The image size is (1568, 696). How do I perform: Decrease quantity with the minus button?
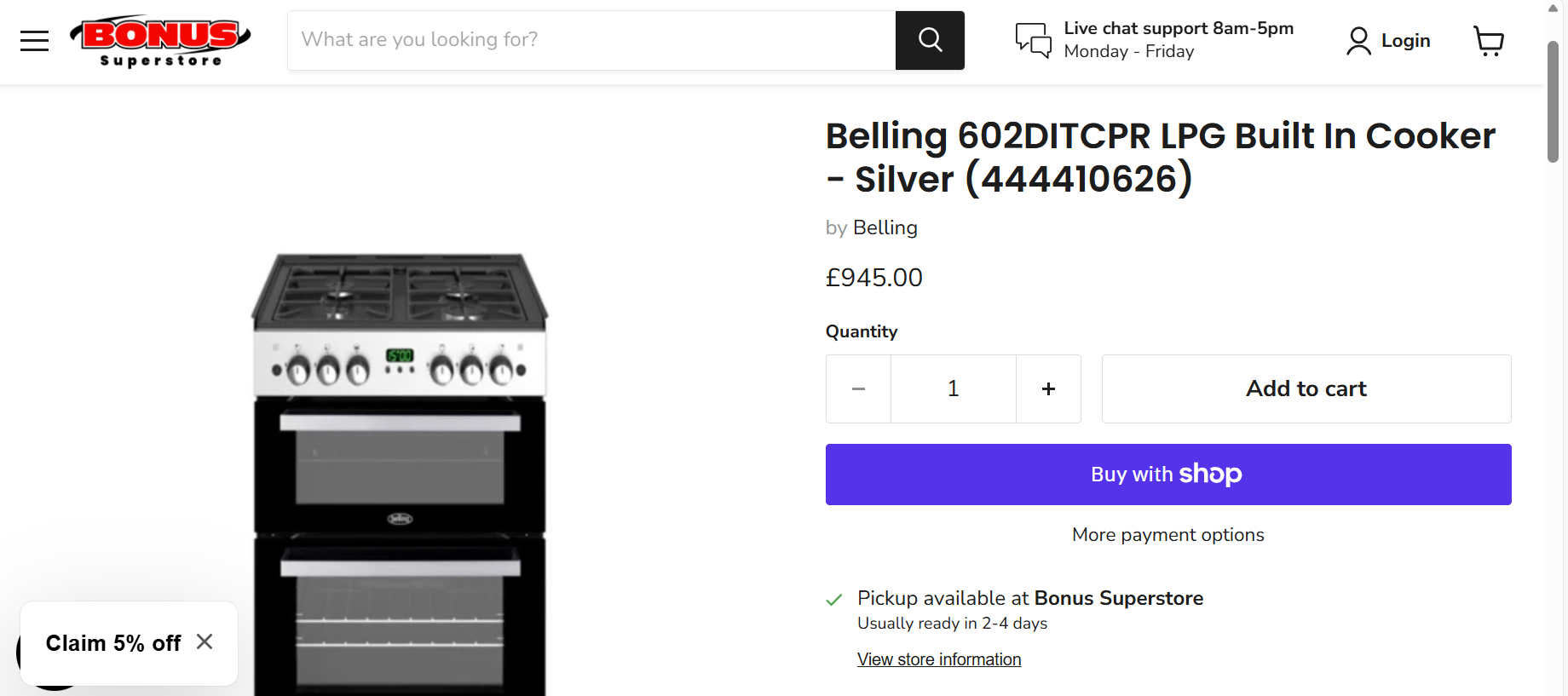click(858, 388)
